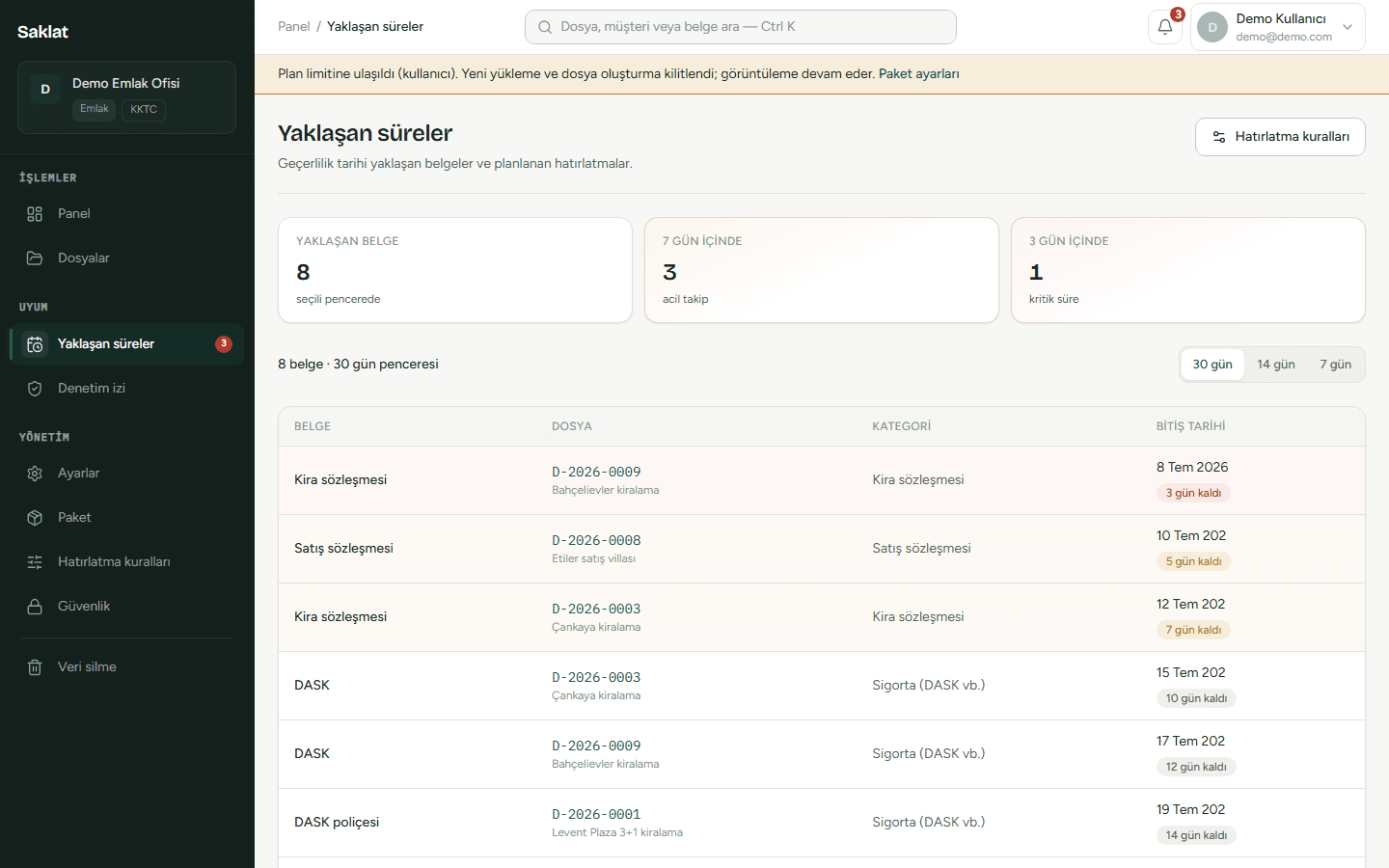
Task: Click the Güvenlik lock icon
Action: 35,607
